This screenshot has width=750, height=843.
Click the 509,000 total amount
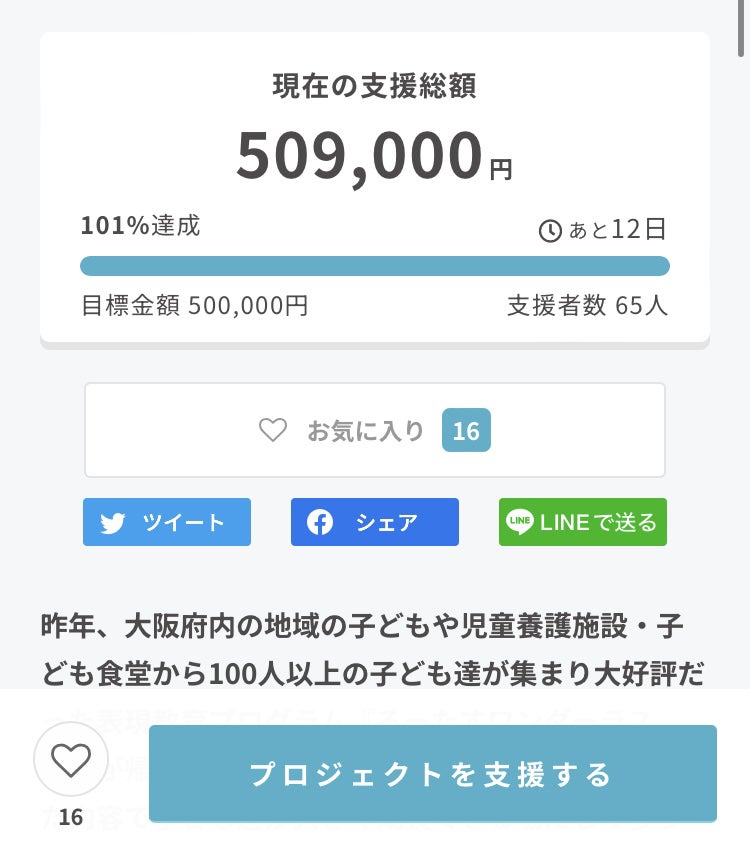point(360,155)
